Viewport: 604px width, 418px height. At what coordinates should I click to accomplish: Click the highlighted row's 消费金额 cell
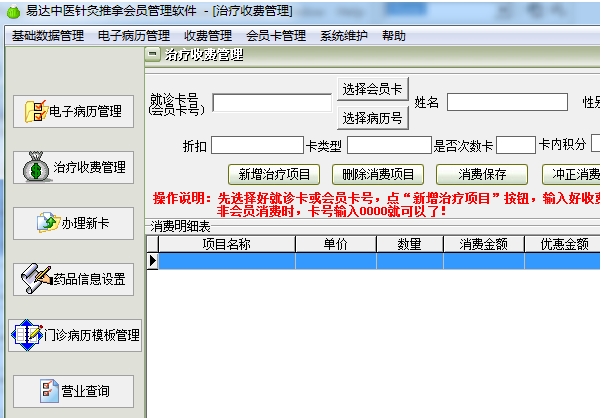click(x=484, y=261)
